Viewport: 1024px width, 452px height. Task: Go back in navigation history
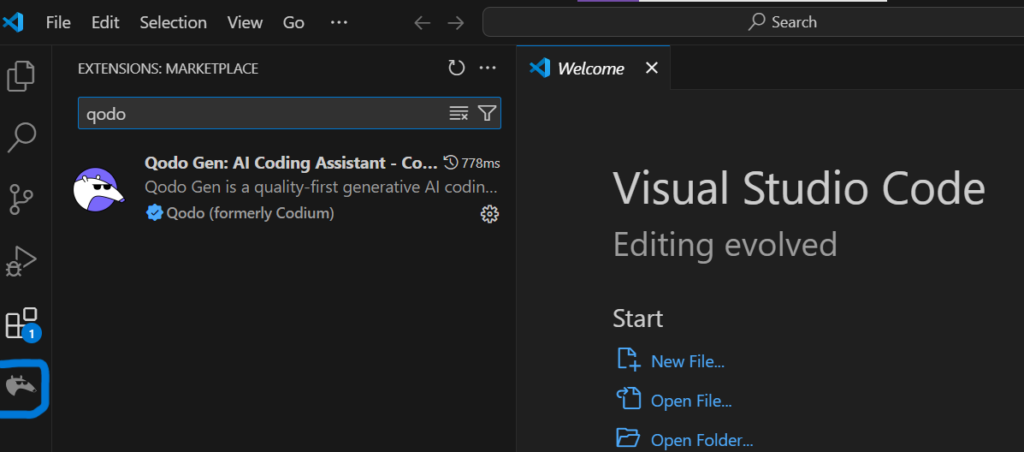coord(423,23)
